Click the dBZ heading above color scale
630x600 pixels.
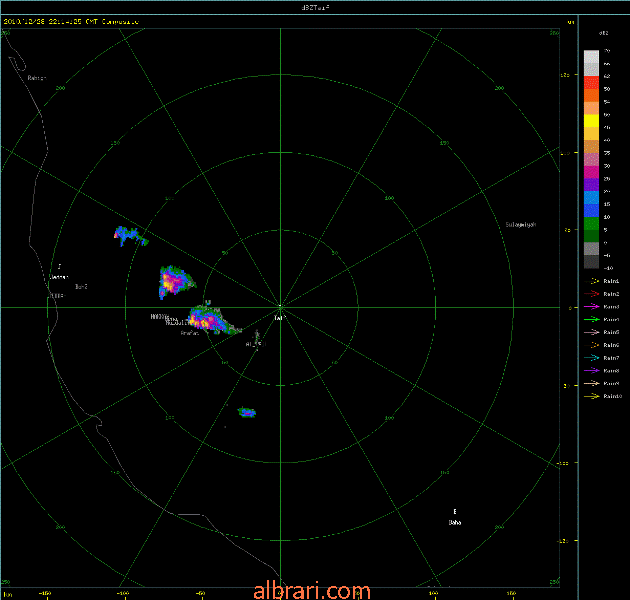tap(603, 33)
